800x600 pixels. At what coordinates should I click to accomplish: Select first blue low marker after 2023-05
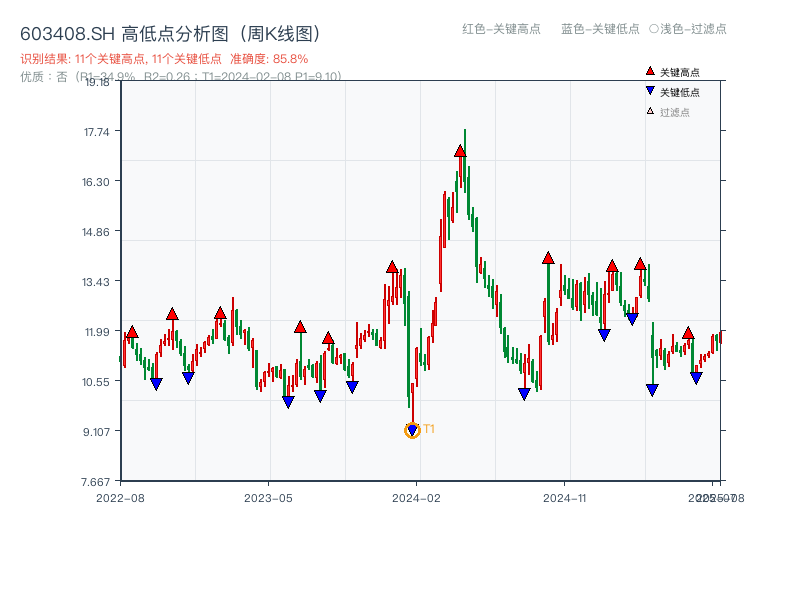tap(288, 402)
